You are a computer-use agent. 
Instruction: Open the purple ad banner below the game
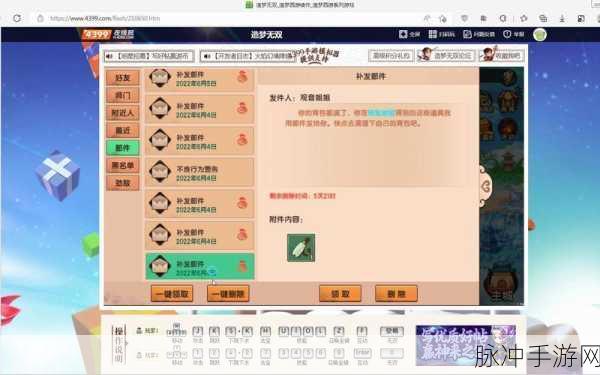coord(466,346)
